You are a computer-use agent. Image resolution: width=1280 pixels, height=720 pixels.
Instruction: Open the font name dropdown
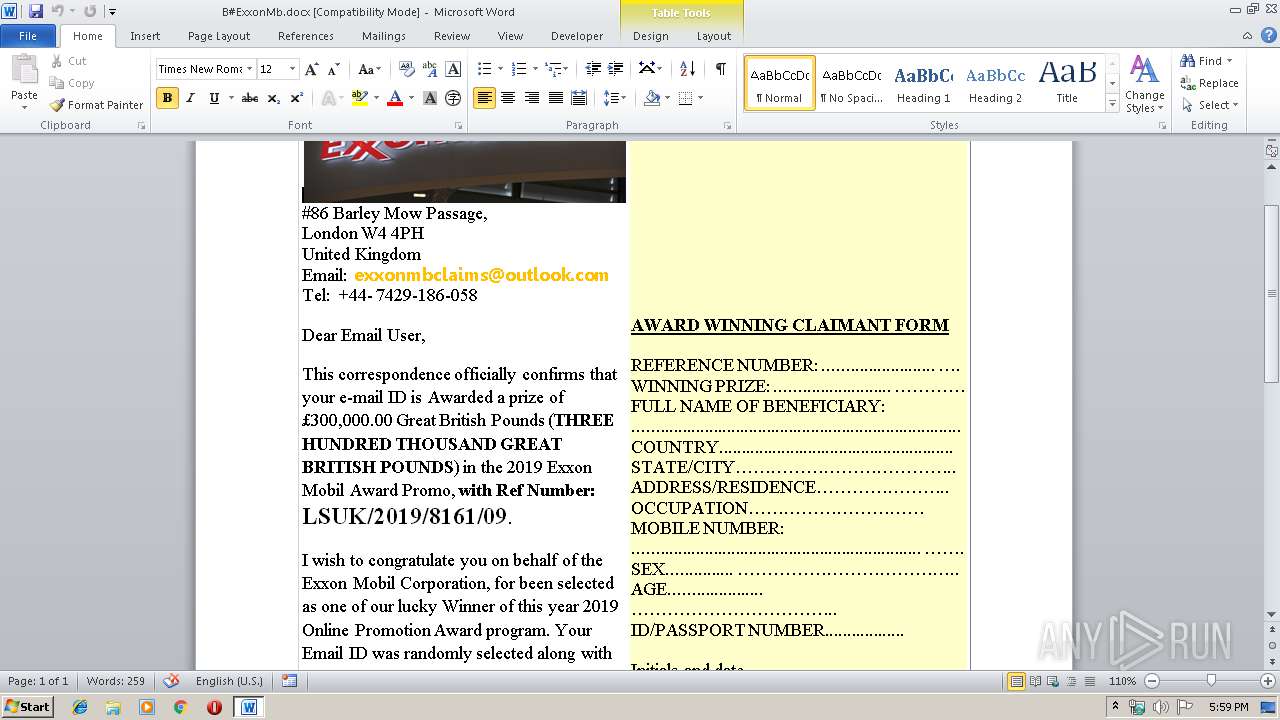(249, 69)
